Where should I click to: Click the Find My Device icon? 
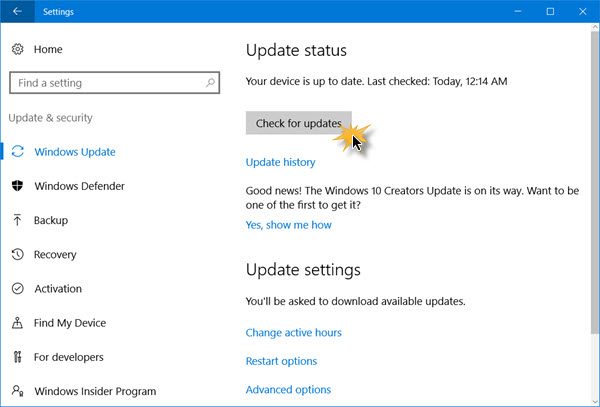(18, 323)
